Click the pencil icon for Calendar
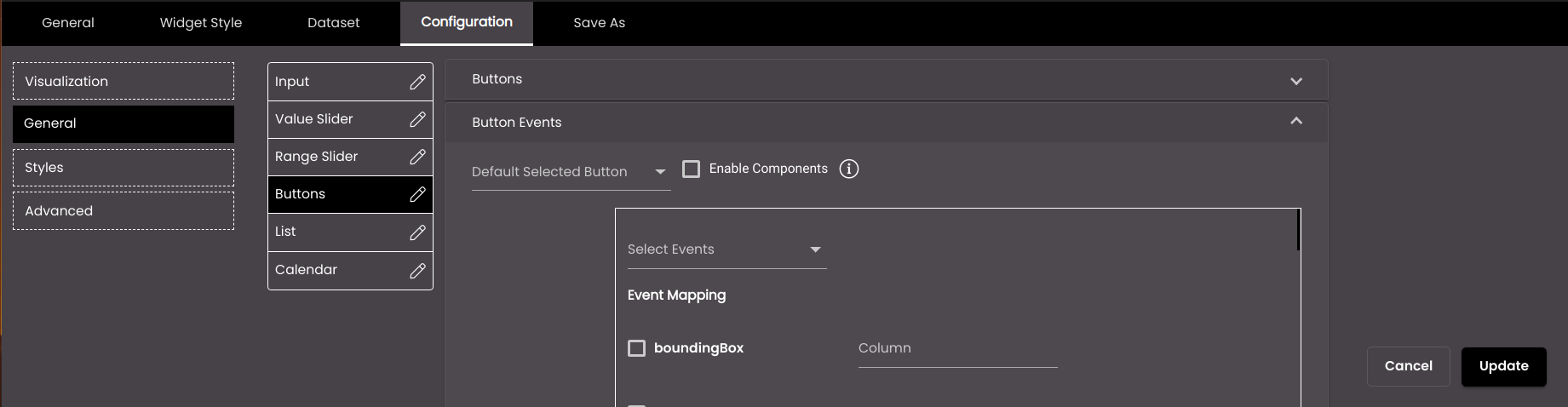1568x407 pixels. [x=417, y=271]
